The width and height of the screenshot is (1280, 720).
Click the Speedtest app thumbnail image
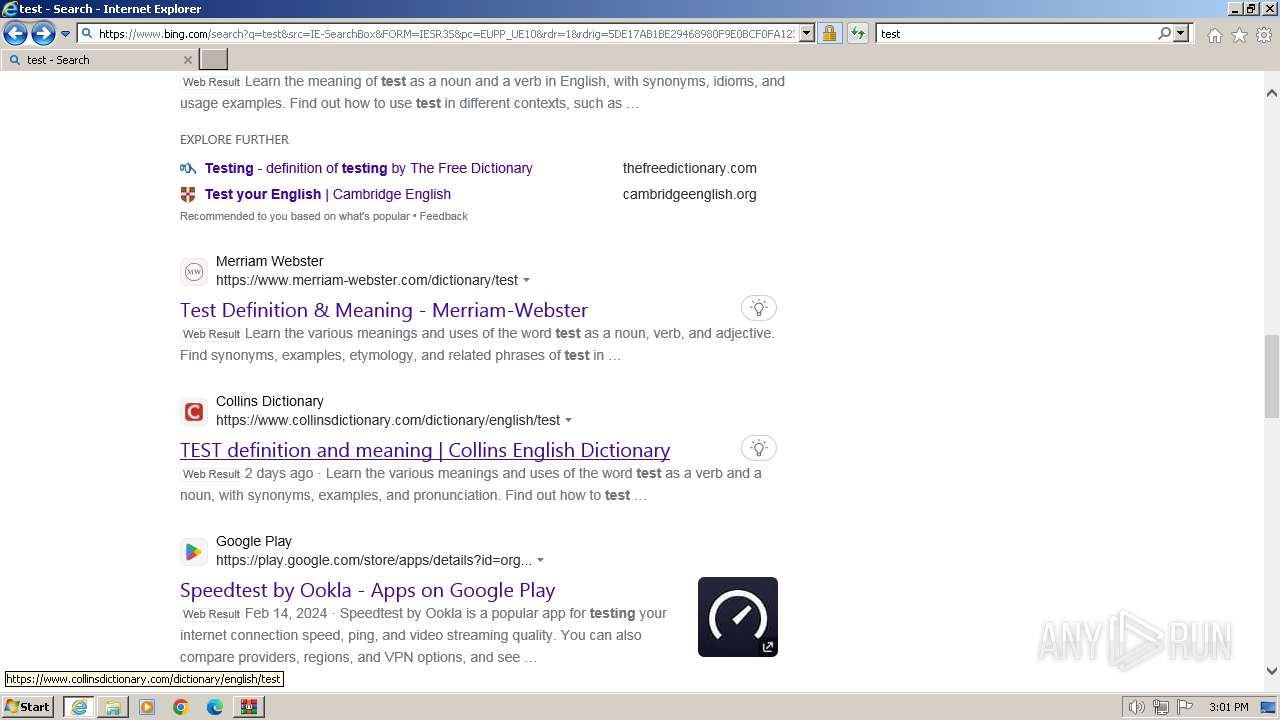tap(738, 617)
